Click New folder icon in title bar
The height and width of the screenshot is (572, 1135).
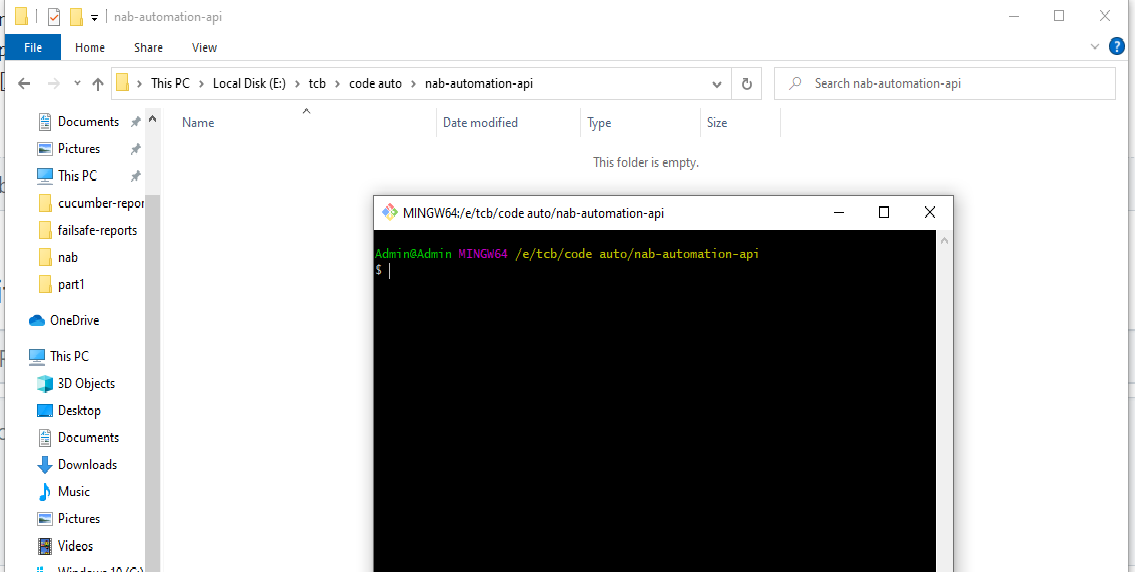[x=76, y=16]
